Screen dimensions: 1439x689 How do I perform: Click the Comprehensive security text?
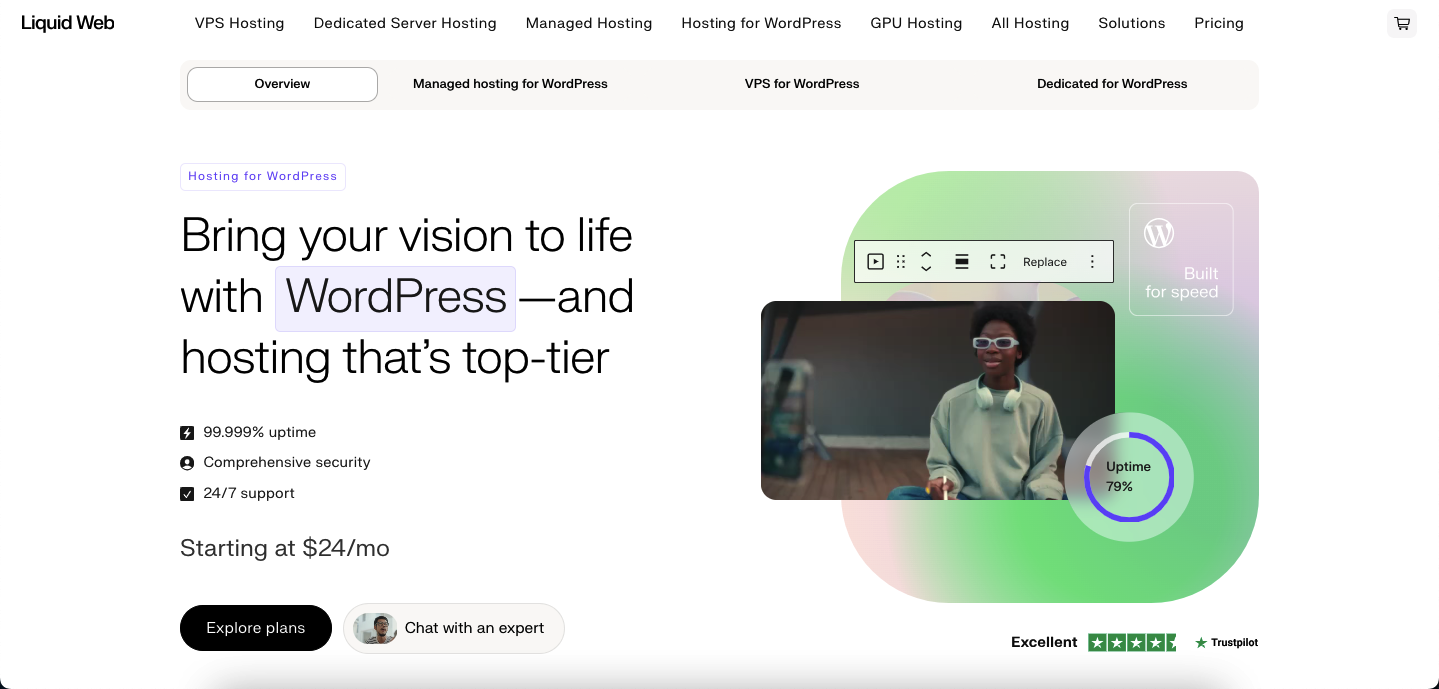(x=287, y=463)
